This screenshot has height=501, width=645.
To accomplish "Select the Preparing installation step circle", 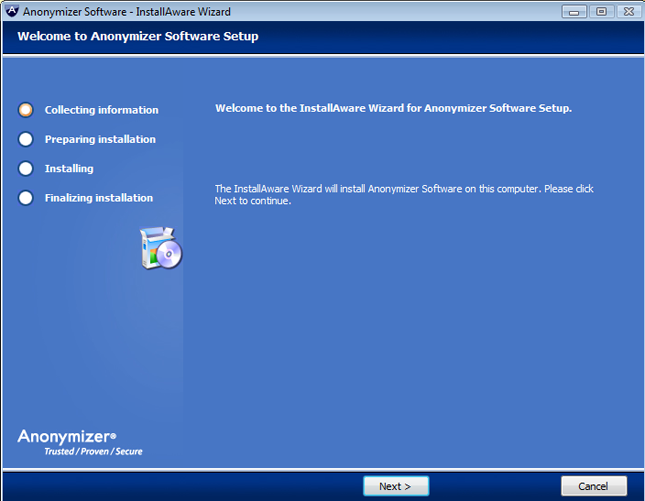I will (26, 139).
